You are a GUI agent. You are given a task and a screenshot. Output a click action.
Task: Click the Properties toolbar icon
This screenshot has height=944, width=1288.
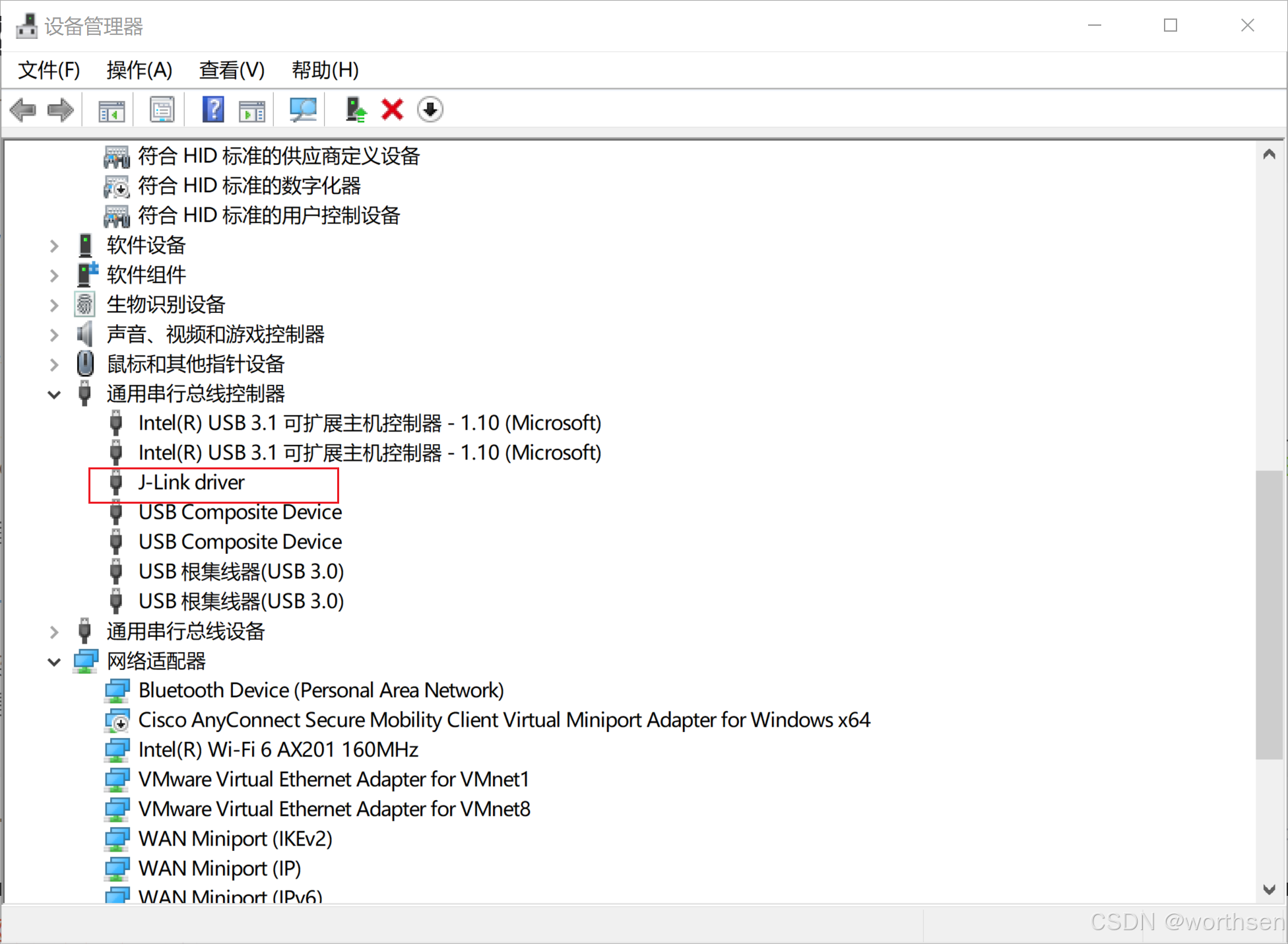[x=162, y=110]
